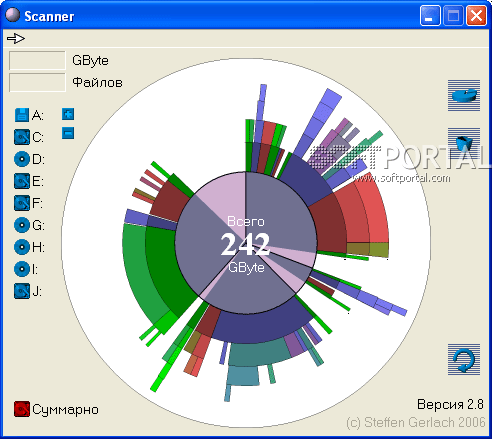Select the F: hard drive icon
492x439 pixels.
22,203
